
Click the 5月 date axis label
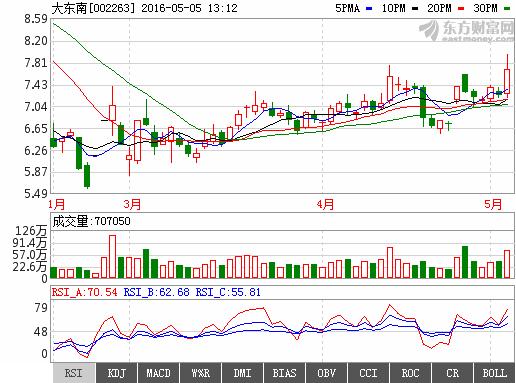pos(493,204)
